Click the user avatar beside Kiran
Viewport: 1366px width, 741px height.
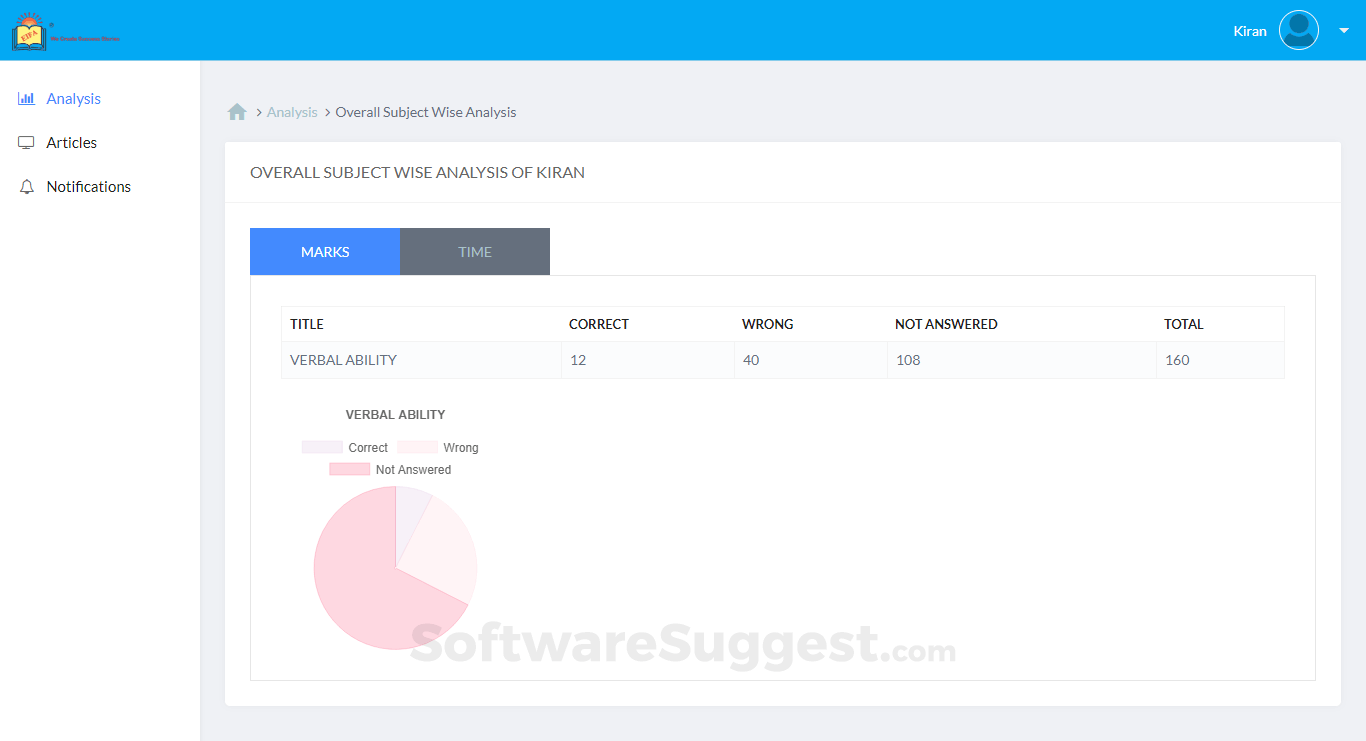click(1298, 30)
